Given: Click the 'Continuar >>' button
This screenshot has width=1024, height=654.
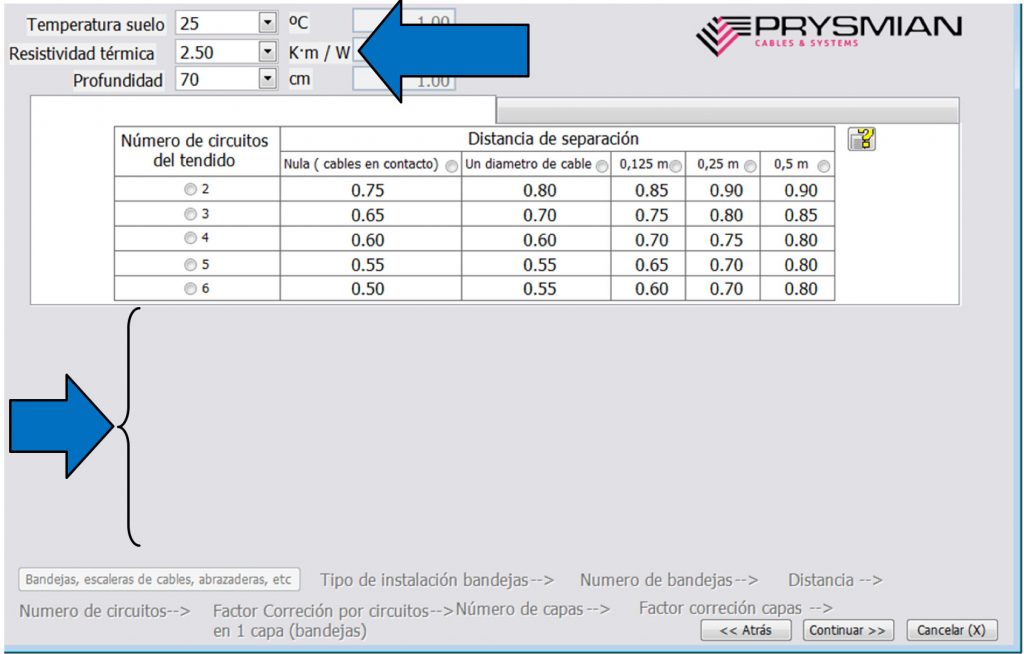Looking at the screenshot, I should 847,630.
